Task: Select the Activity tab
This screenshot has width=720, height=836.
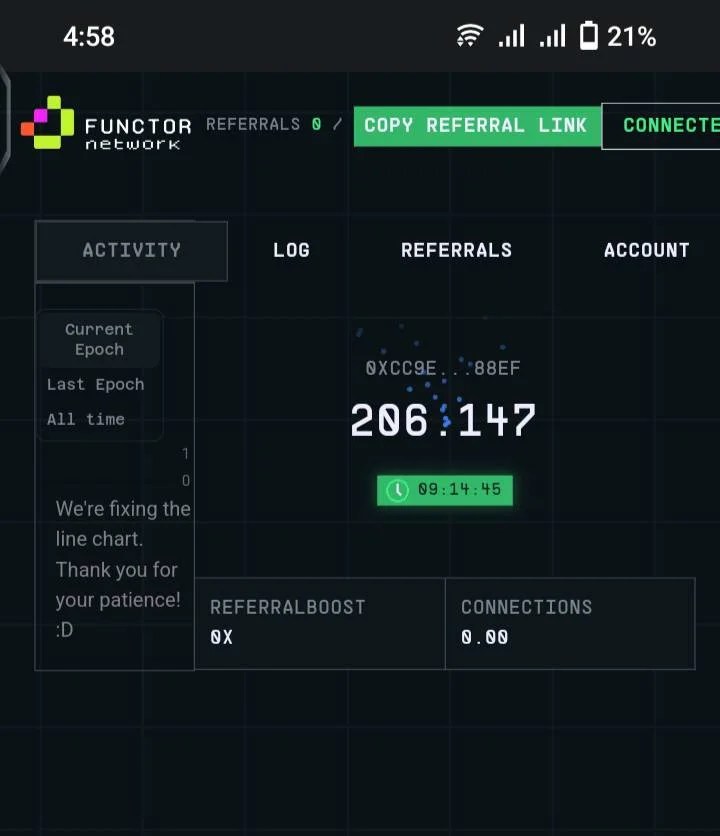Action: click(131, 251)
